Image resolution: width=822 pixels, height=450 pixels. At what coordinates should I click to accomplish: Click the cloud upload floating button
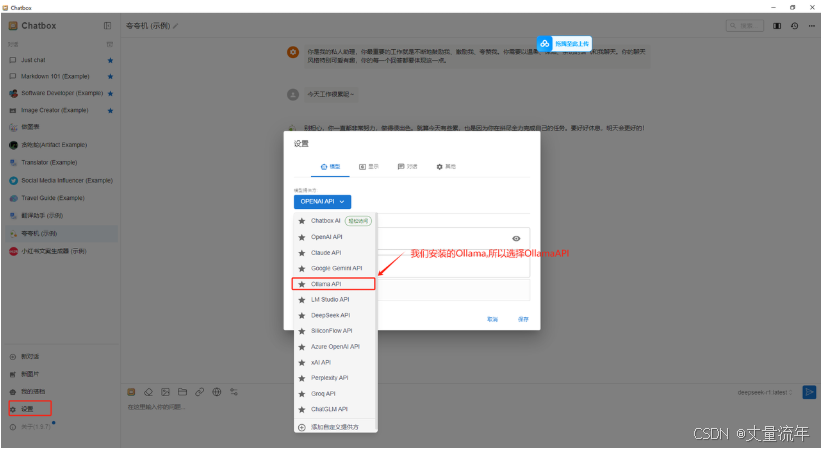[564, 44]
